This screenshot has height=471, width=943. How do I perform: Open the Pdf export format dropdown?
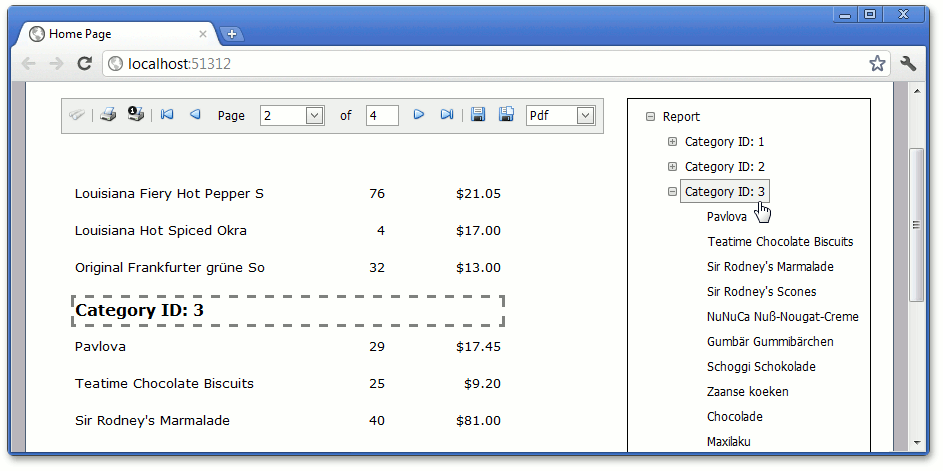click(585, 116)
